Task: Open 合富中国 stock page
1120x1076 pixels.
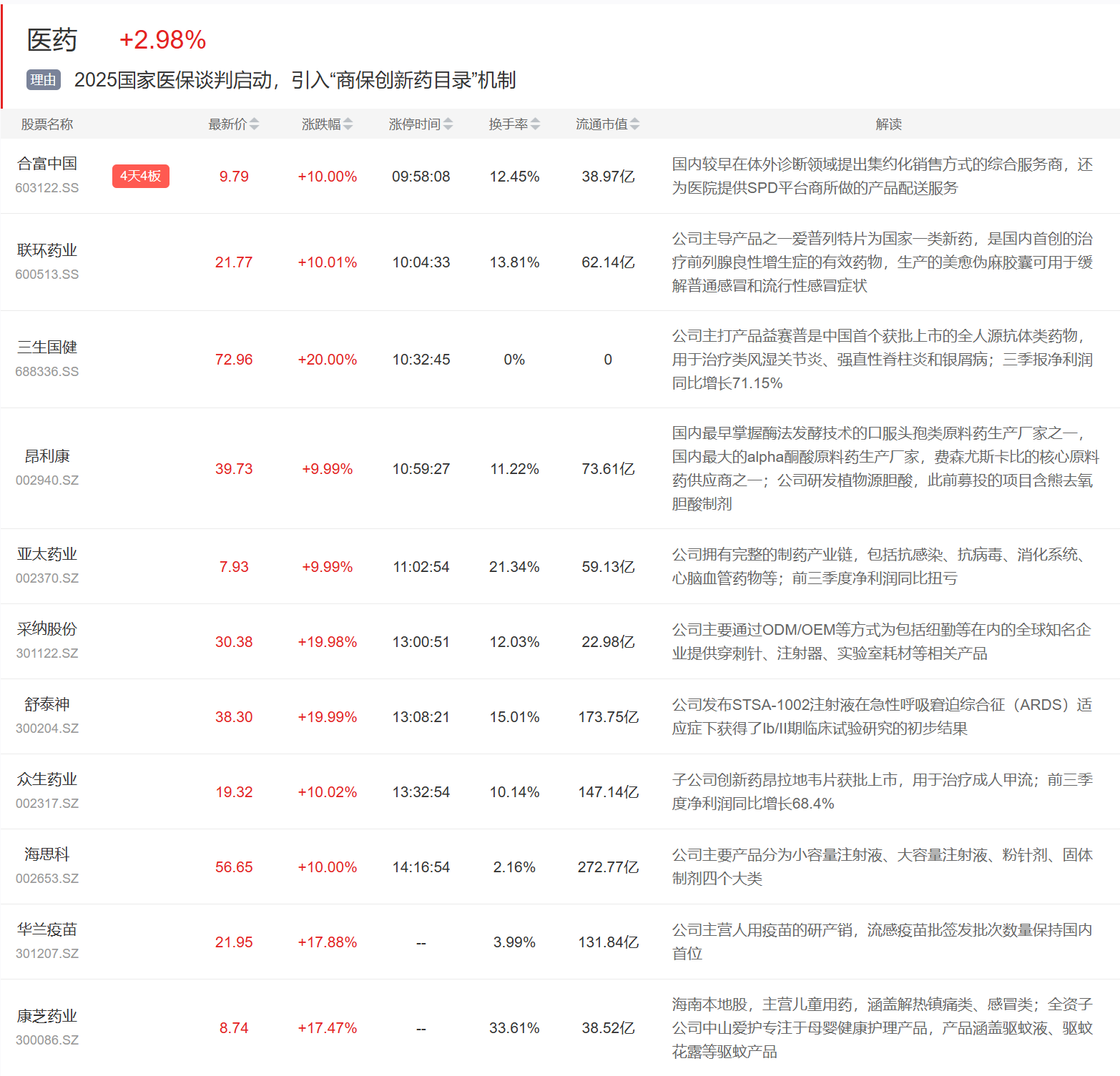Action: (x=47, y=164)
